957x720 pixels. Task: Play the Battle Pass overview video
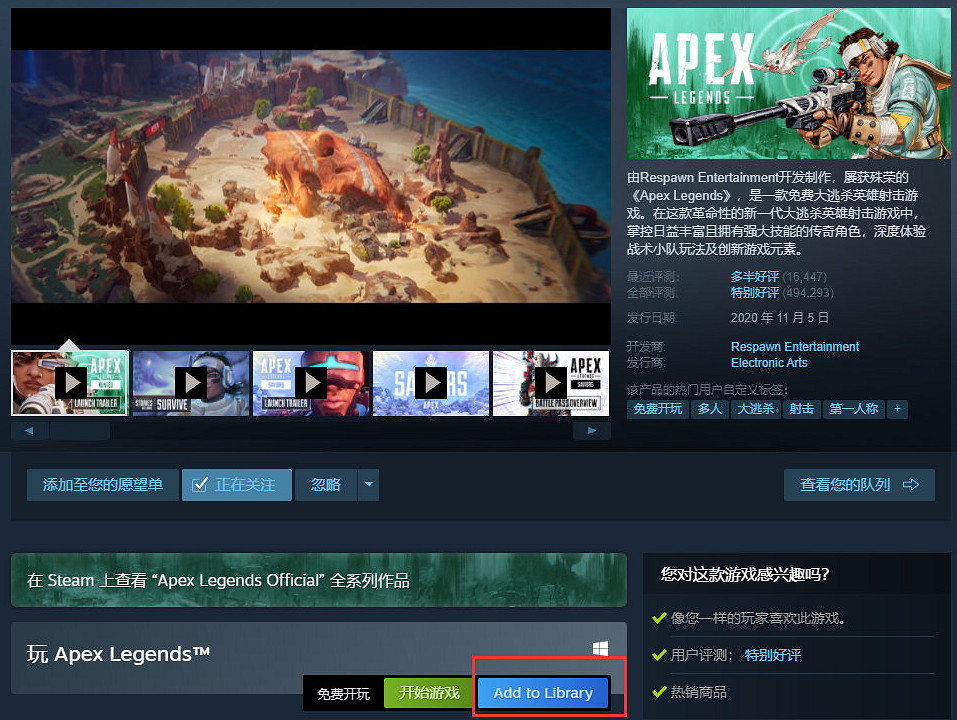[x=551, y=383]
